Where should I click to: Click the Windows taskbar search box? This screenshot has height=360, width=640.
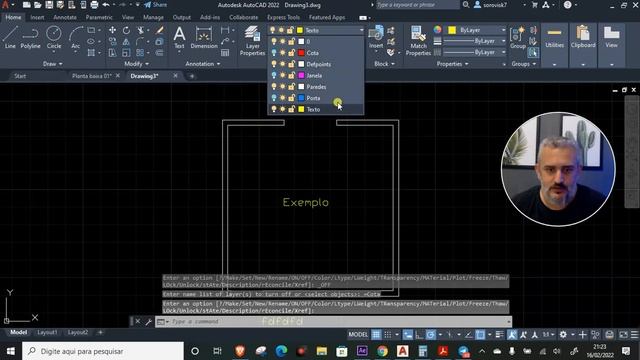tap(103, 351)
